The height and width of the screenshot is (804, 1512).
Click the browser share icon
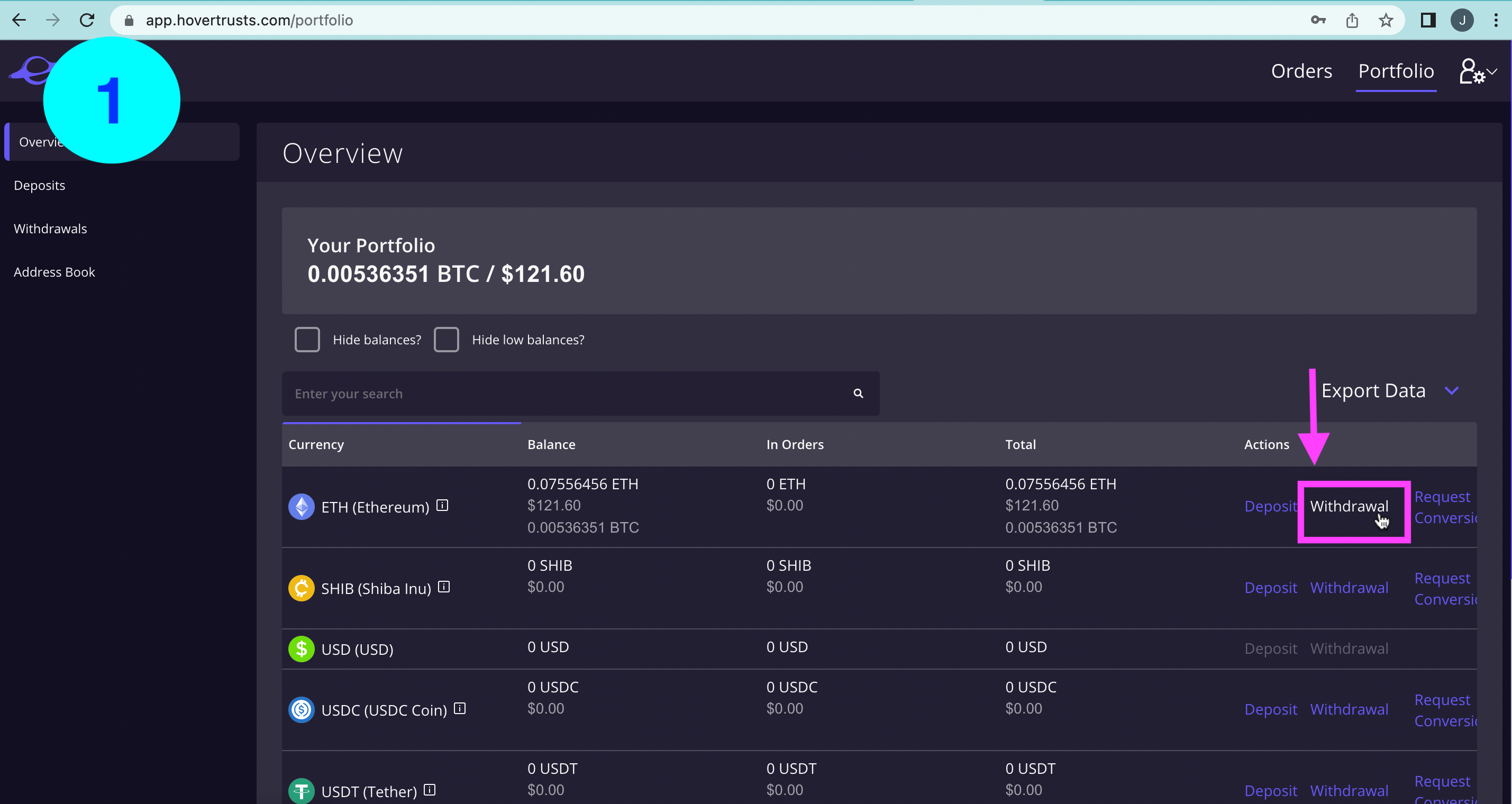(x=1352, y=21)
